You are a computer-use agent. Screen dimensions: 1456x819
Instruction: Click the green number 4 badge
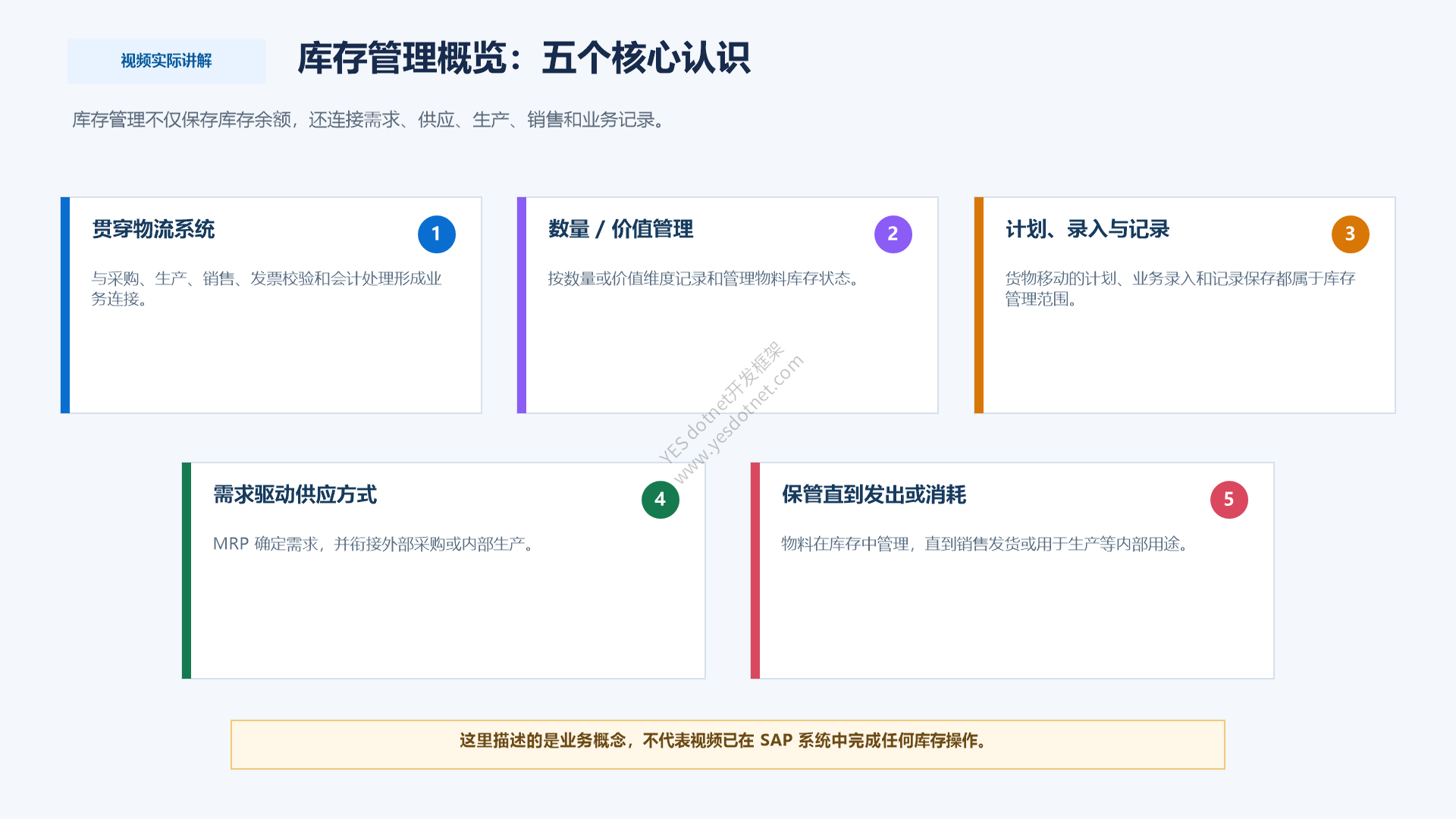(x=660, y=500)
